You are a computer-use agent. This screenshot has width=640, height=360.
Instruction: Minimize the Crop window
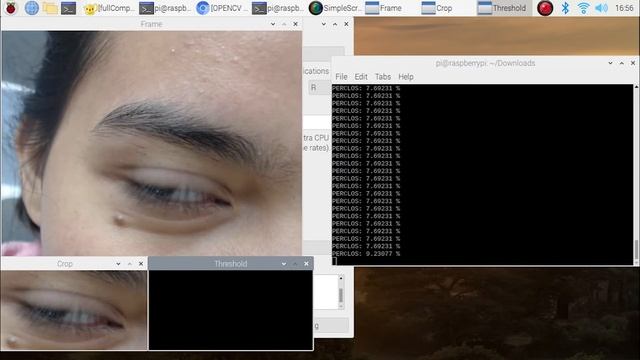coord(118,264)
